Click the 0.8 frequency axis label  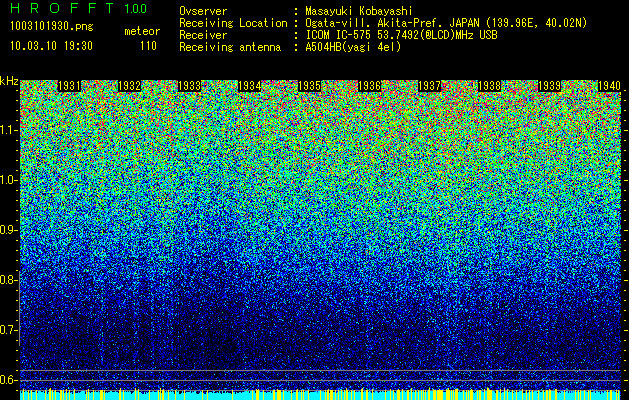9,280
